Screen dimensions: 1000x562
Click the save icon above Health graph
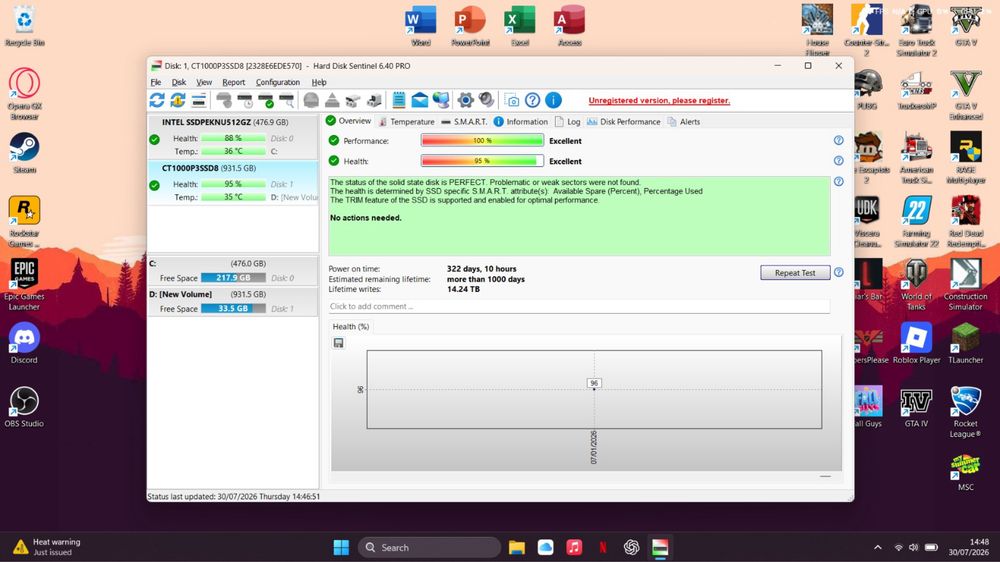(339, 343)
